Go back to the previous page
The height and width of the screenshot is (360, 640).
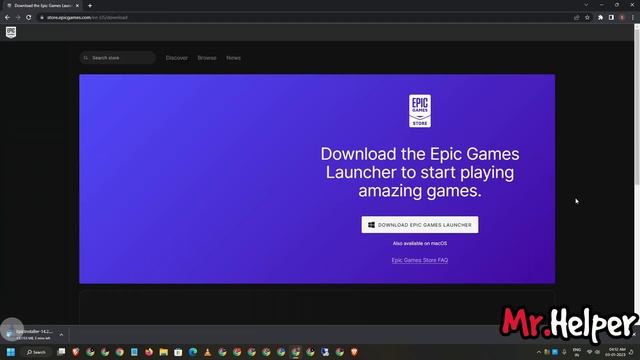7,18
